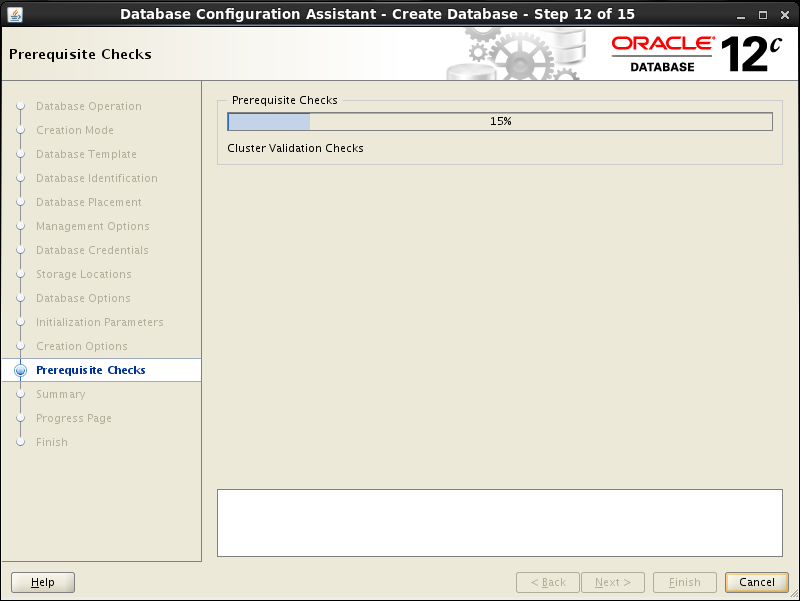Screen dimensions: 800x601
Task: Select Management Options step in sidebar
Action: click(93, 226)
